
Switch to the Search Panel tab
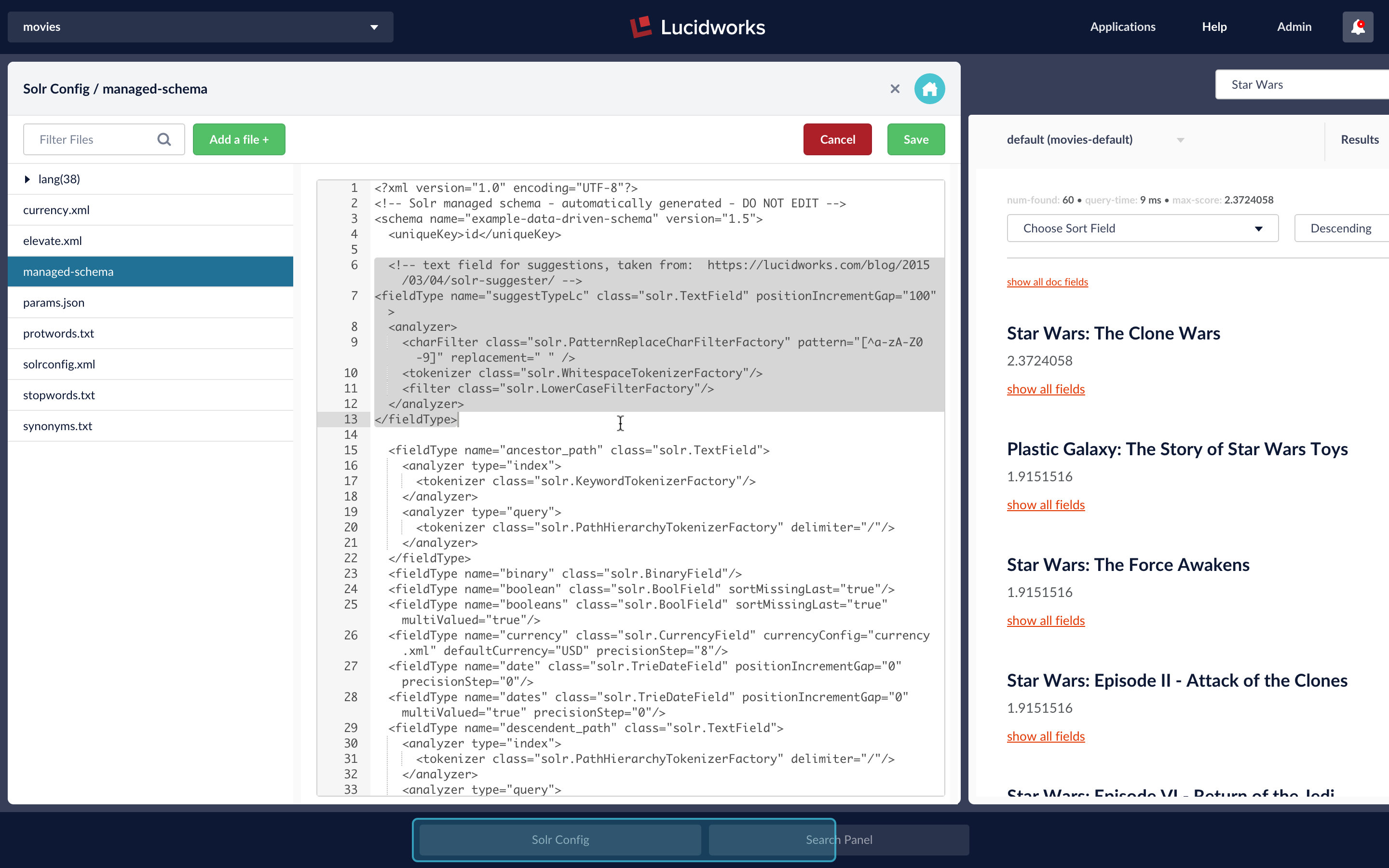click(838, 839)
